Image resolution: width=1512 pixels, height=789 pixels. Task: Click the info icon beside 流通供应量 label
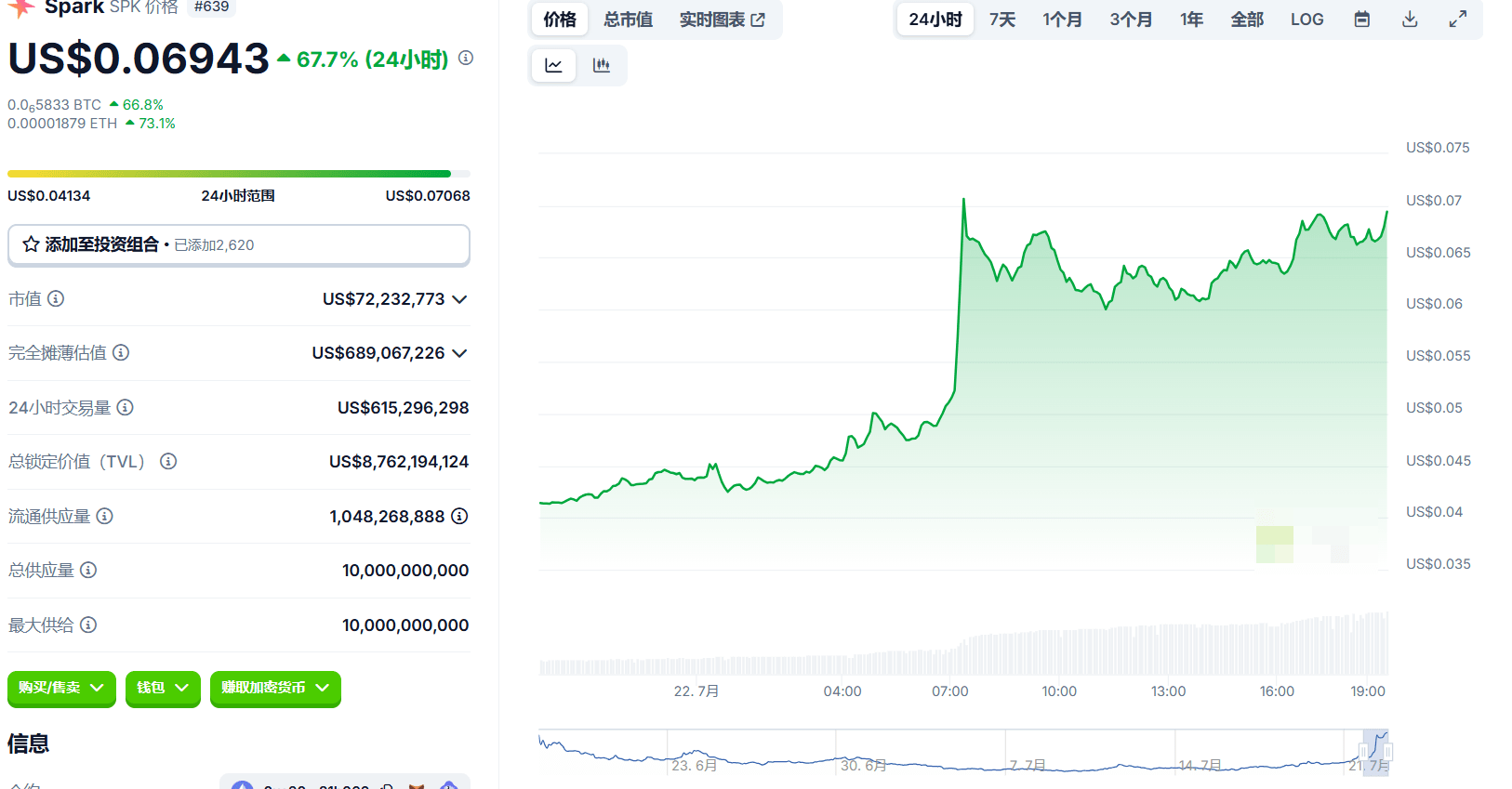[x=104, y=516]
